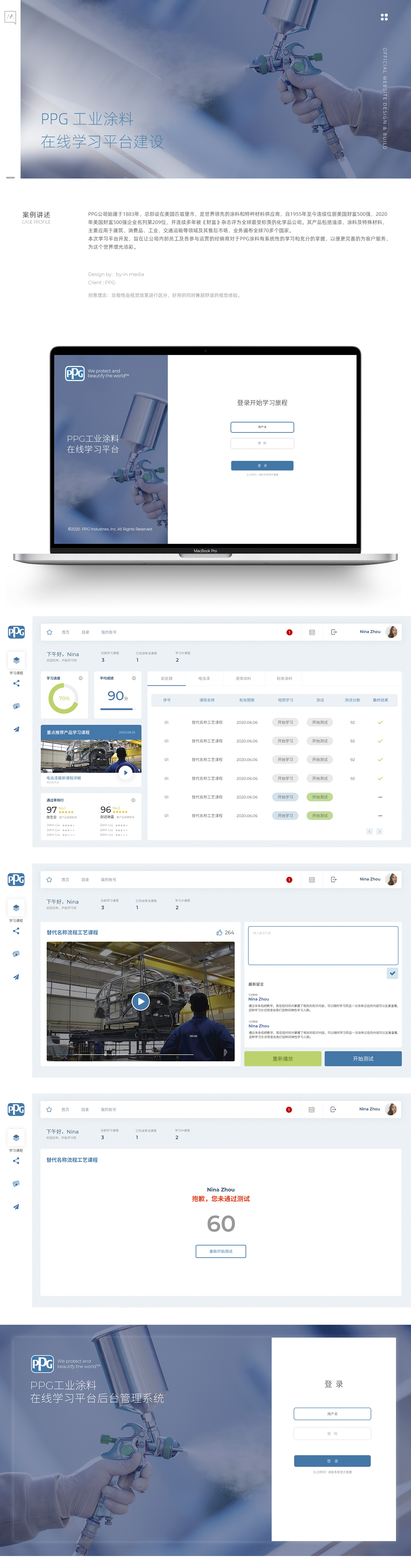Screen dimensions: 411x1568
Task: Click the PPG logo on the course-list dashboard
Action: click(16, 632)
